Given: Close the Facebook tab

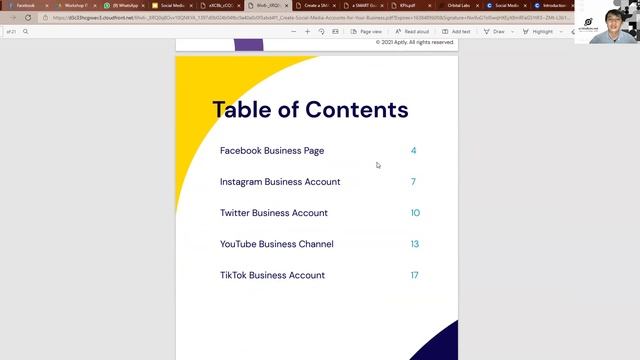Looking at the screenshot, I should tap(47, 6).
